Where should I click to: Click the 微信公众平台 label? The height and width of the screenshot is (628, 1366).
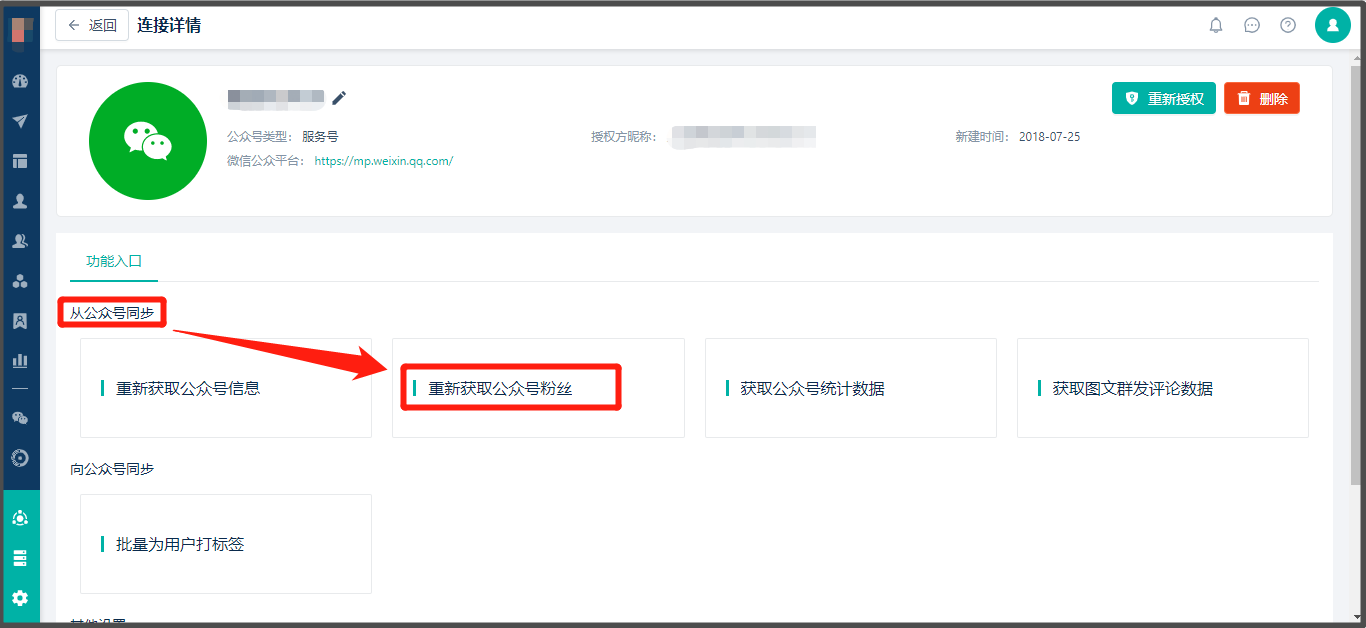click(x=264, y=160)
